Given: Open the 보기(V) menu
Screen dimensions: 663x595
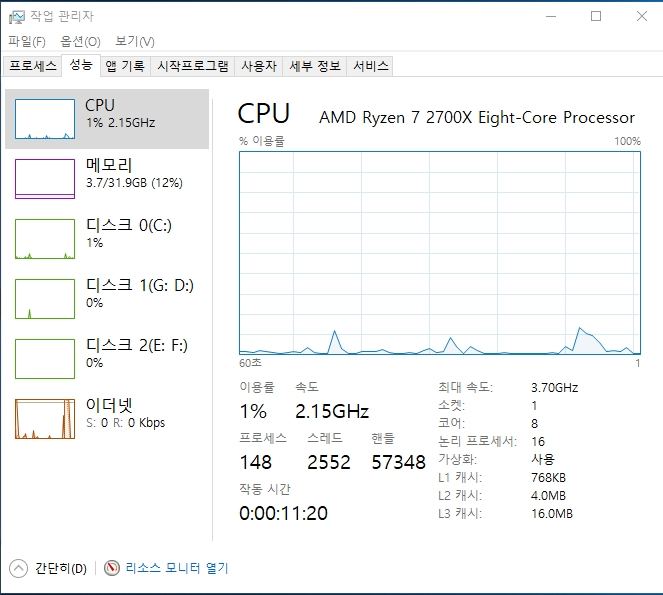Looking at the screenshot, I should 134,41.
